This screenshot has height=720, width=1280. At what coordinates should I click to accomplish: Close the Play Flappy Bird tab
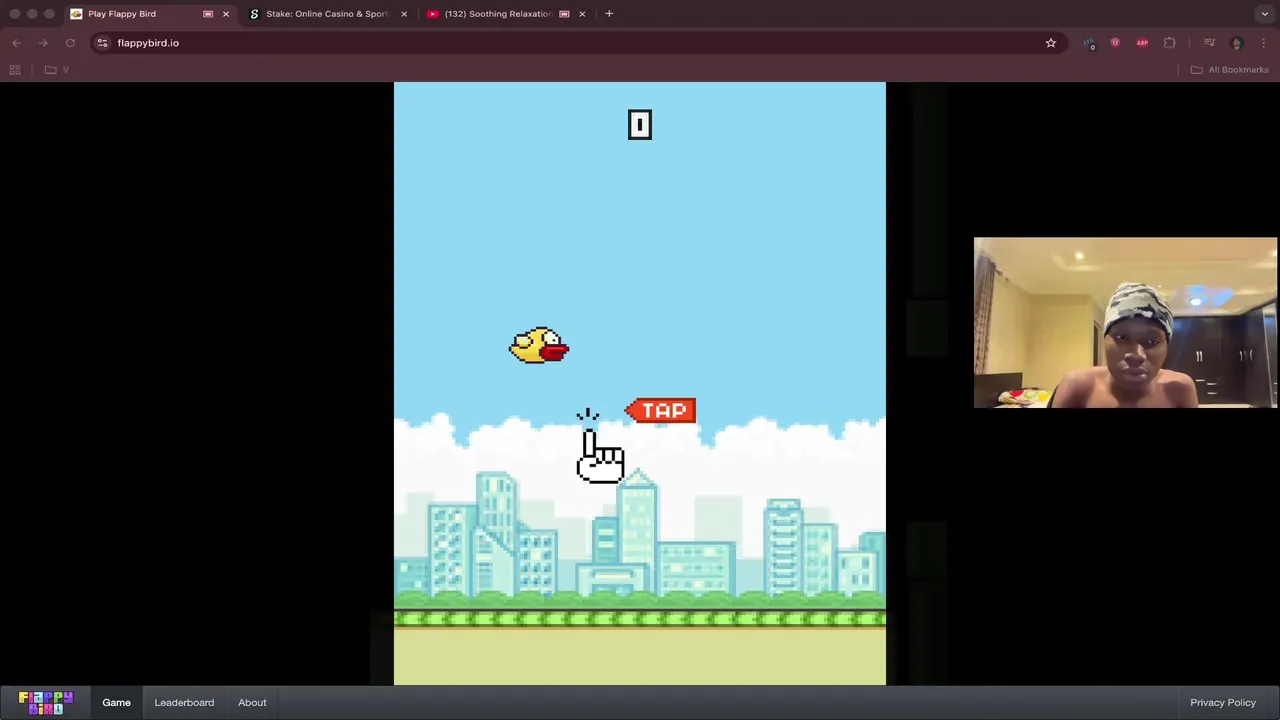225,14
